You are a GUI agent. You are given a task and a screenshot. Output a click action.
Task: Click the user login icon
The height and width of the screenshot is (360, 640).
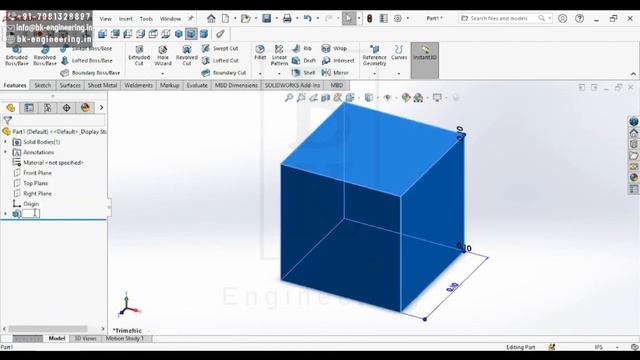coord(562,18)
